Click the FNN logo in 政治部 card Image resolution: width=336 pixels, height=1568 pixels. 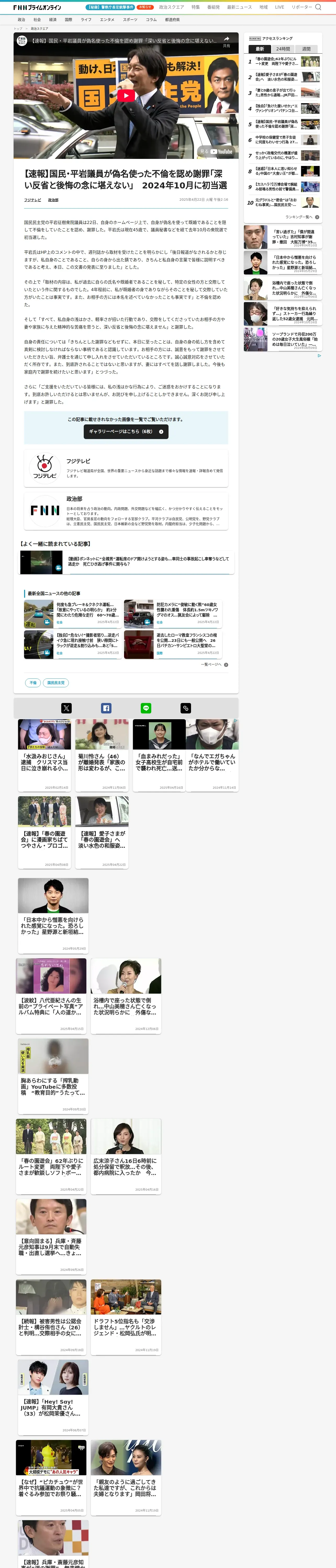click(45, 510)
